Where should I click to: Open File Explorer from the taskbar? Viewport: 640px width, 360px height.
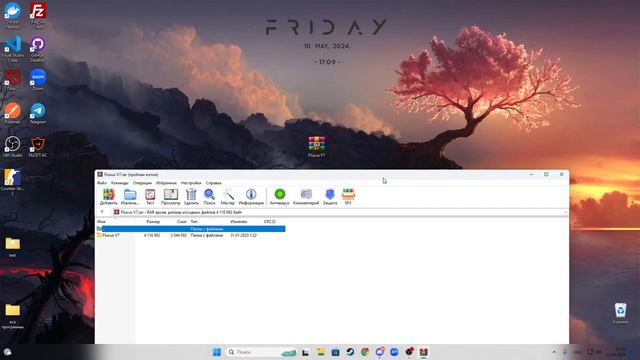[x=320, y=352]
